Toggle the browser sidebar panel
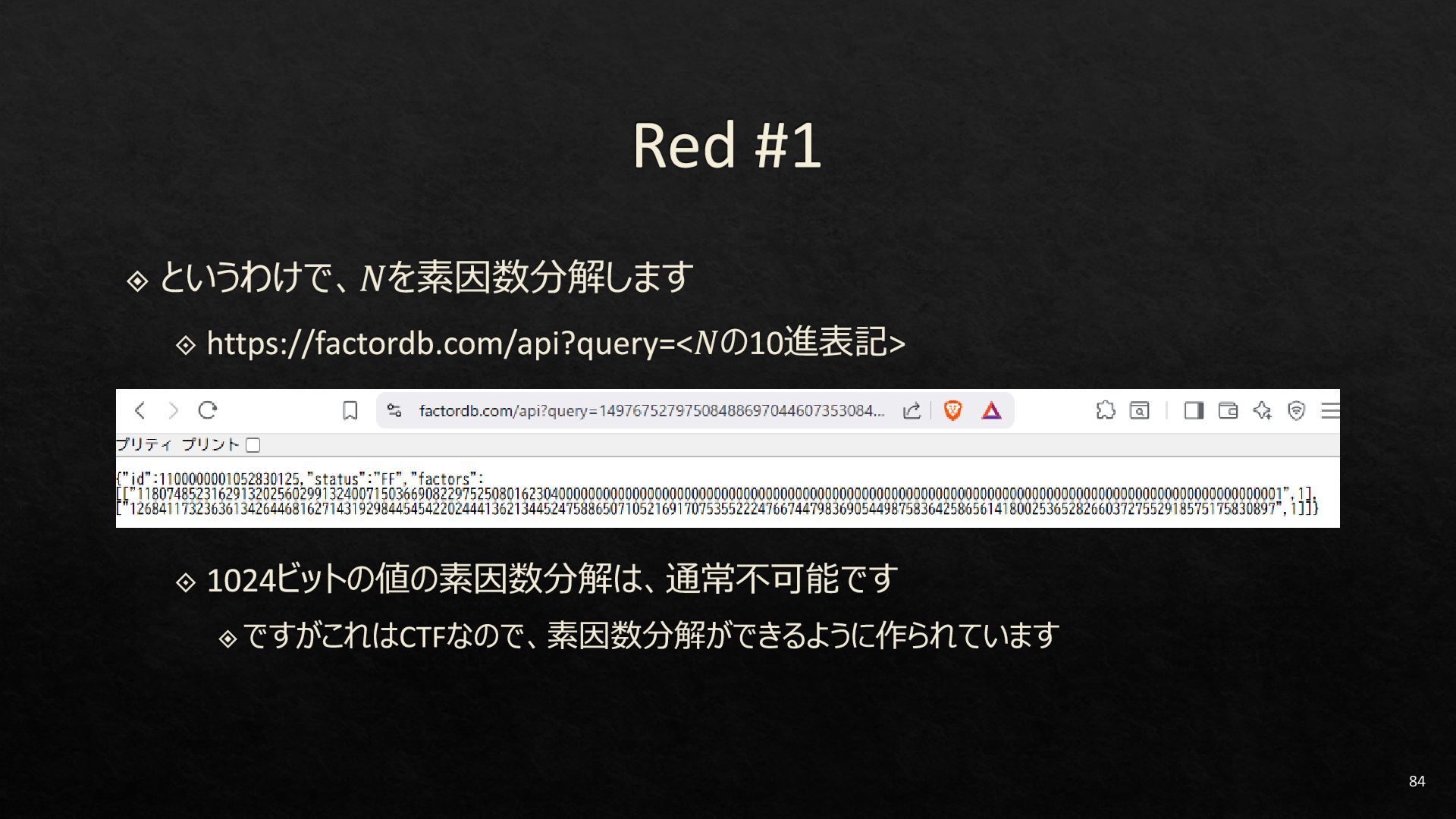 (x=1194, y=410)
